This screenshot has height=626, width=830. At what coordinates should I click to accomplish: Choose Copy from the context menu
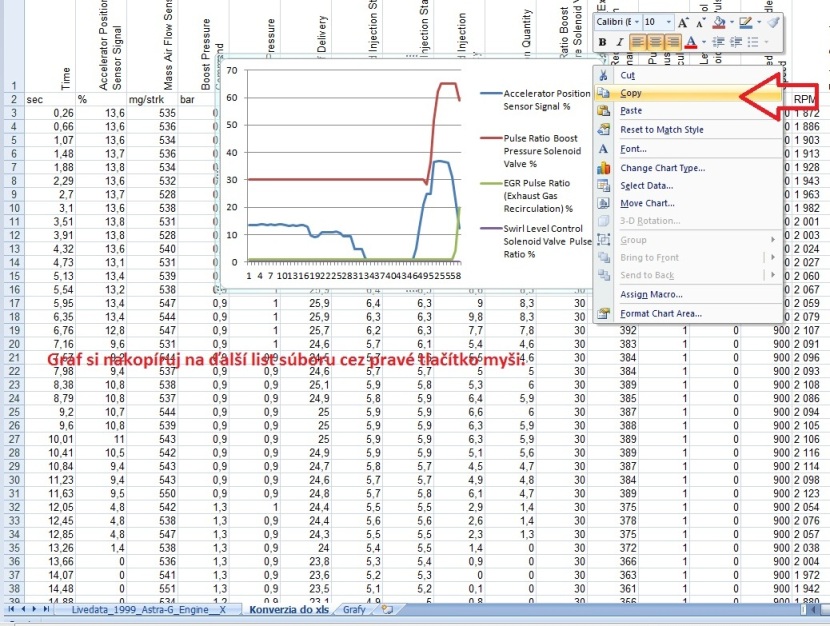pyautogui.click(x=631, y=93)
